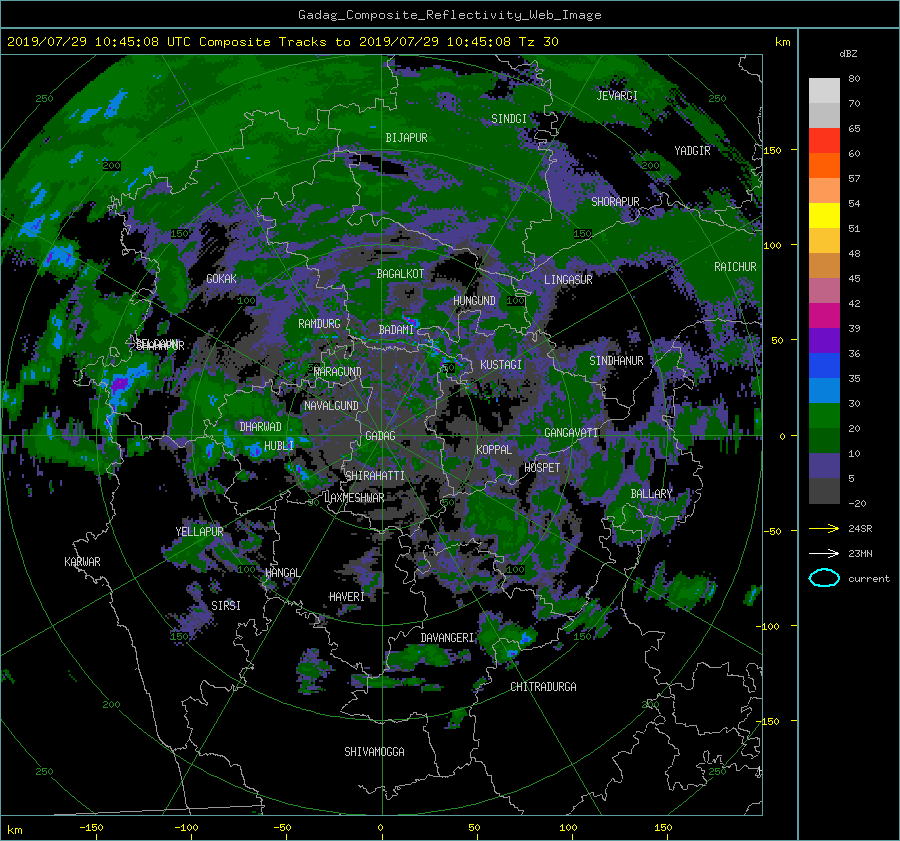Click the BALLARY city label
Image resolution: width=900 pixels, height=841 pixels.
click(x=651, y=494)
